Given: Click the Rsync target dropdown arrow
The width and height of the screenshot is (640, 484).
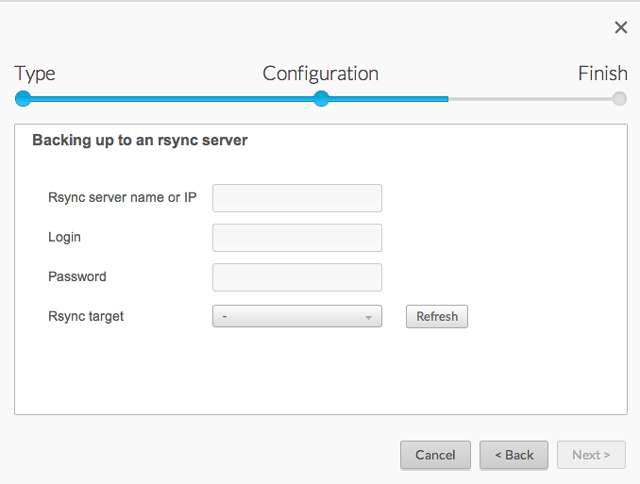Looking at the screenshot, I should (x=369, y=317).
